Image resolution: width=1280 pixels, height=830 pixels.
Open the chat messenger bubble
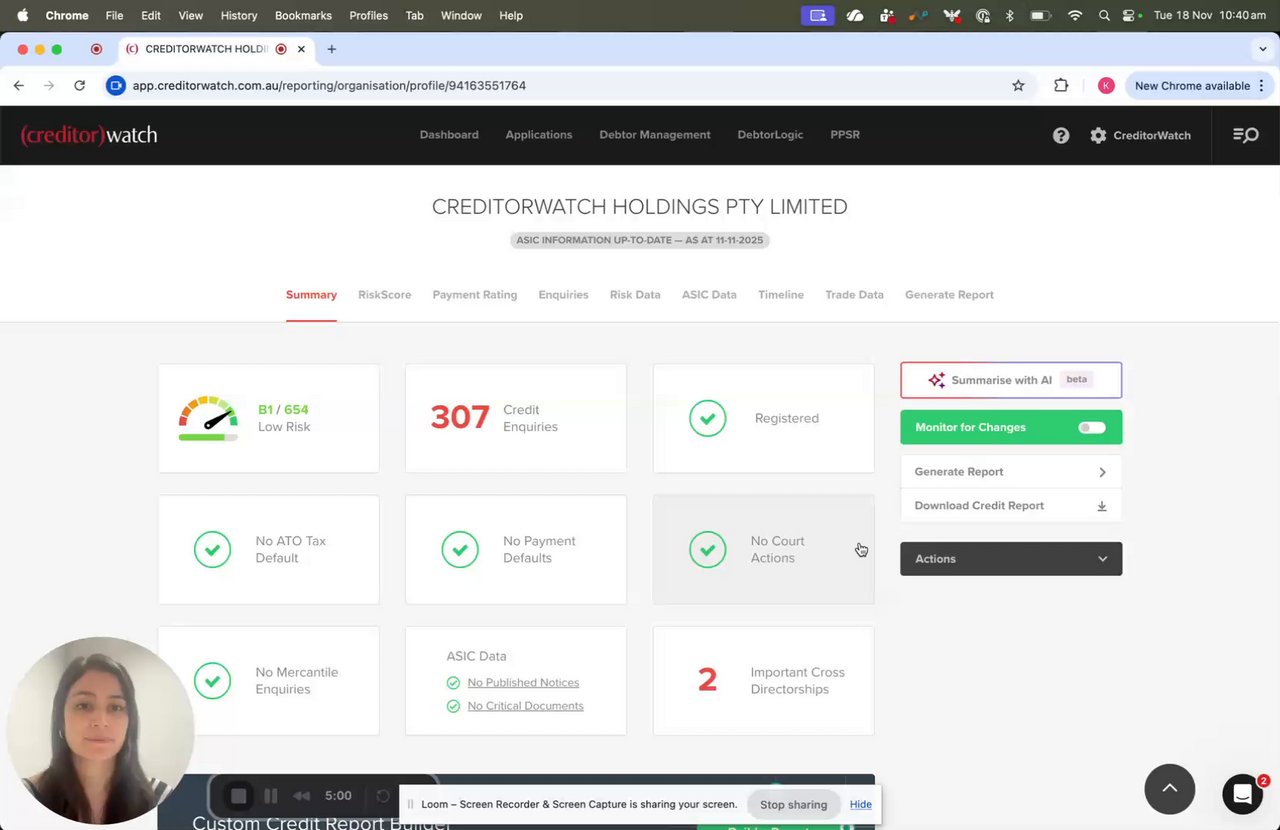click(1242, 794)
